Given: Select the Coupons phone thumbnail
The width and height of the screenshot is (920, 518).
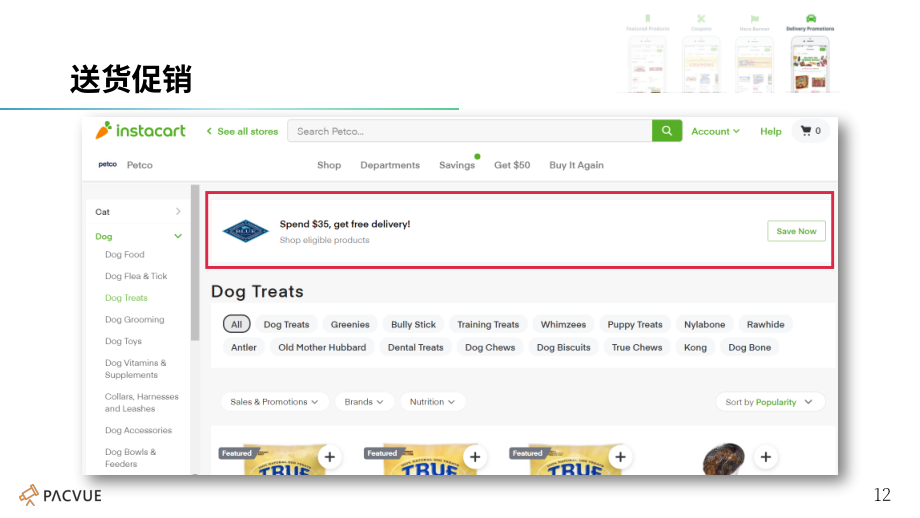Looking at the screenshot, I should click(x=701, y=65).
